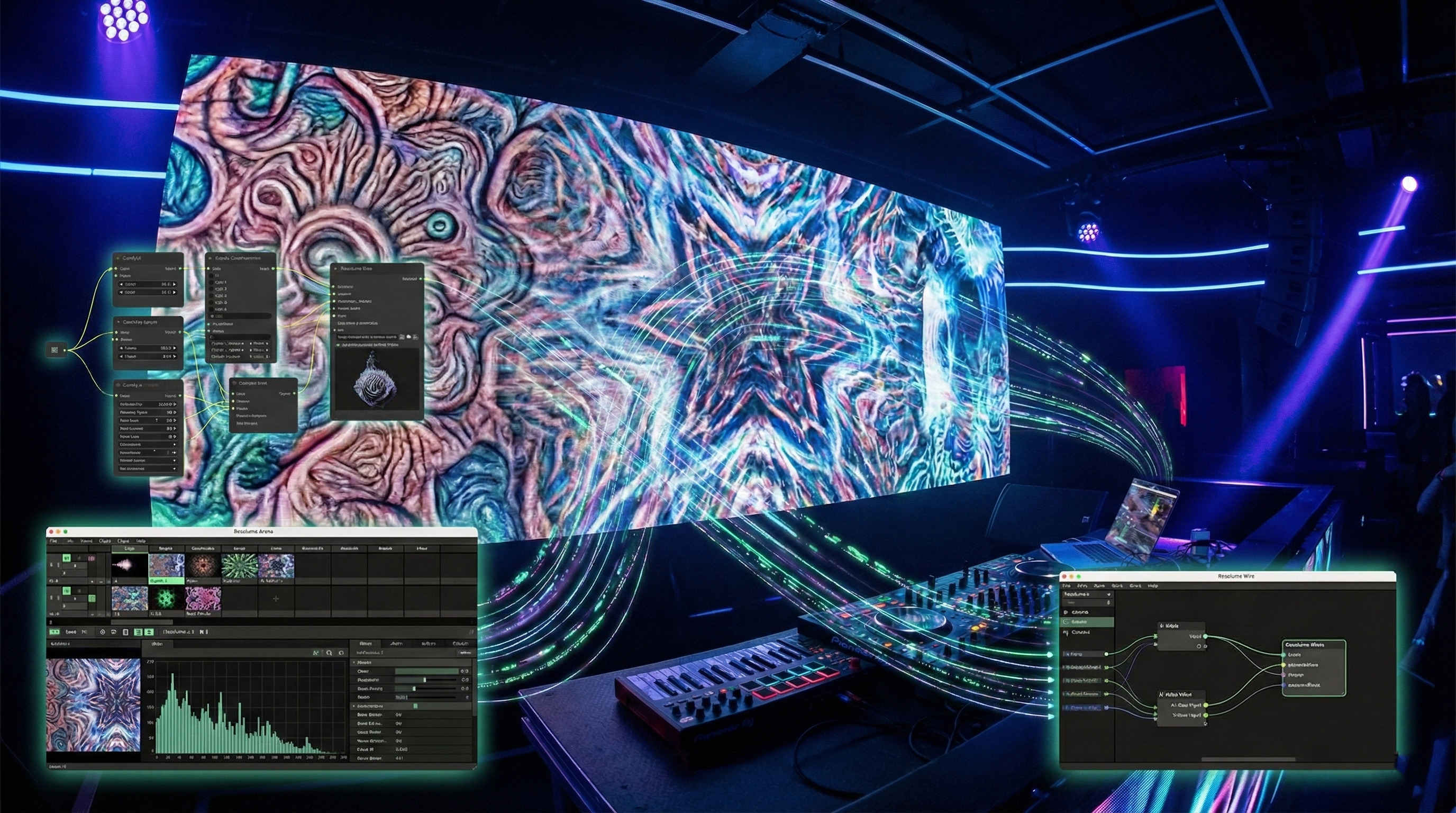1456x813 pixels.
Task: Select the first highlighted column tab in Arena
Action: [x=130, y=548]
